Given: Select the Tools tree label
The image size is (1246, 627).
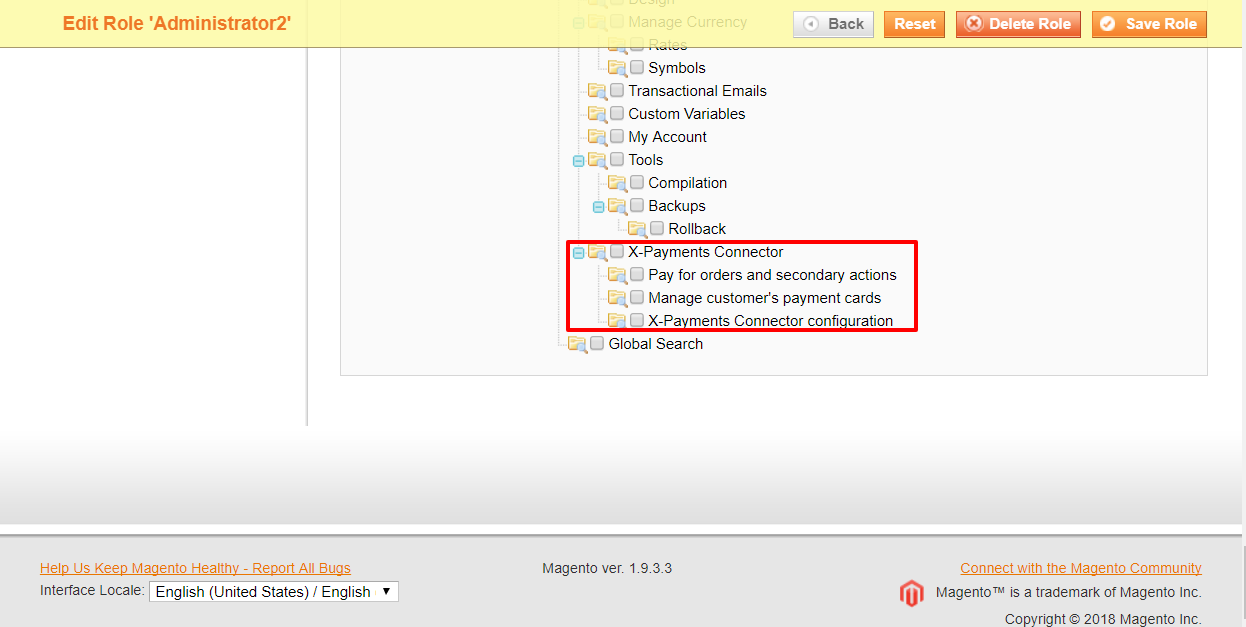Looking at the screenshot, I should coord(646,160).
